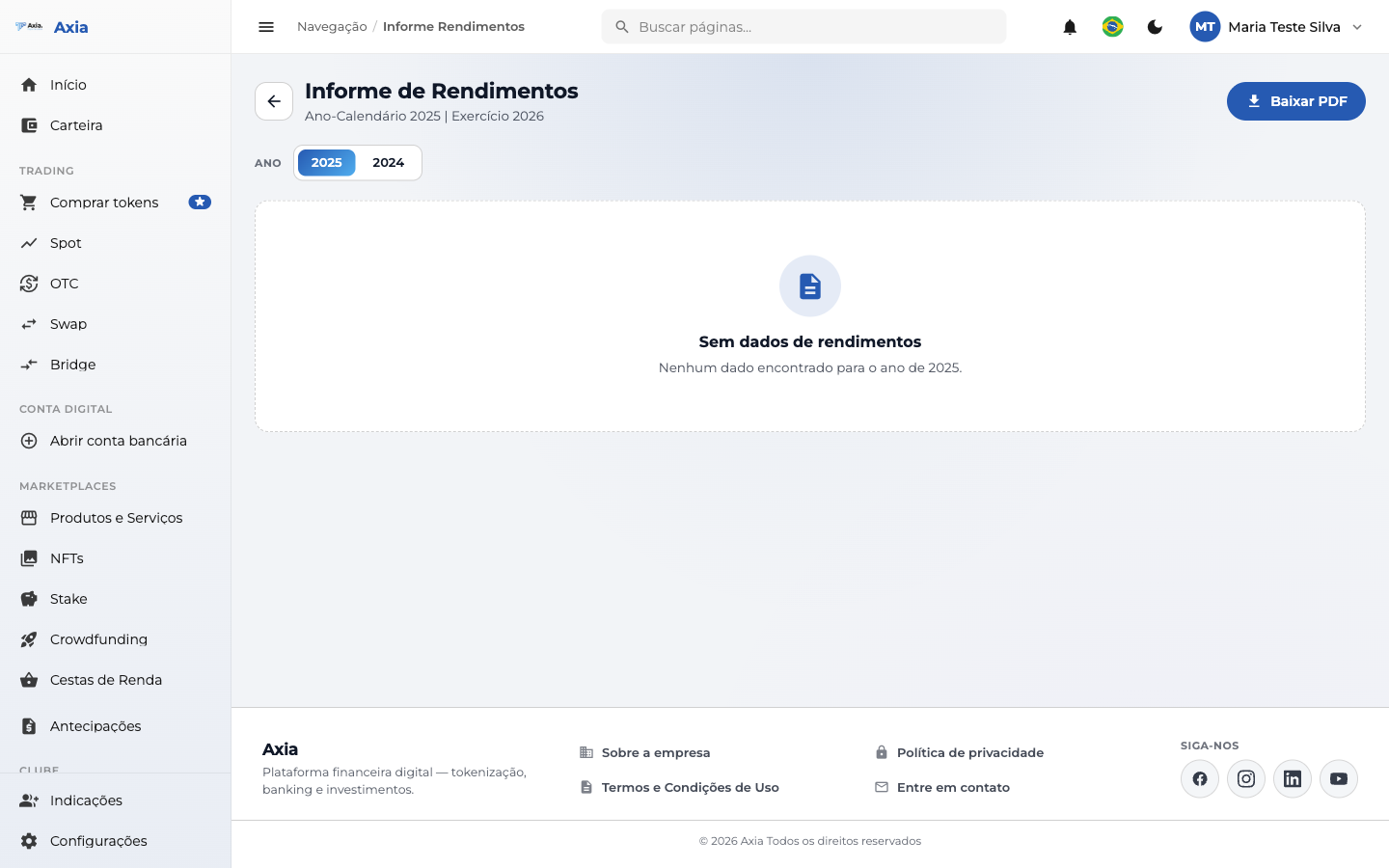Screen dimensions: 1389x868
Task: Click the MARKETPLACES section label
Action: [x=68, y=486]
